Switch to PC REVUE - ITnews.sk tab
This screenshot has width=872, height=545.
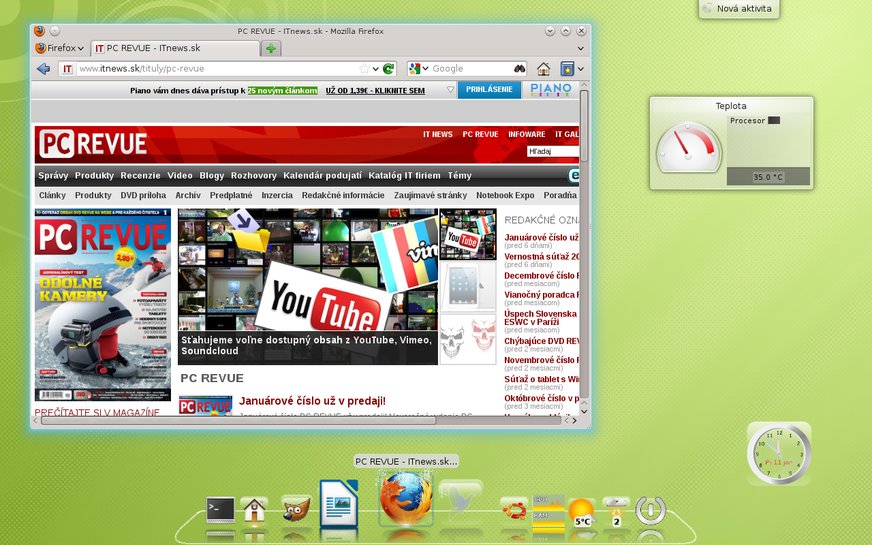[175, 48]
